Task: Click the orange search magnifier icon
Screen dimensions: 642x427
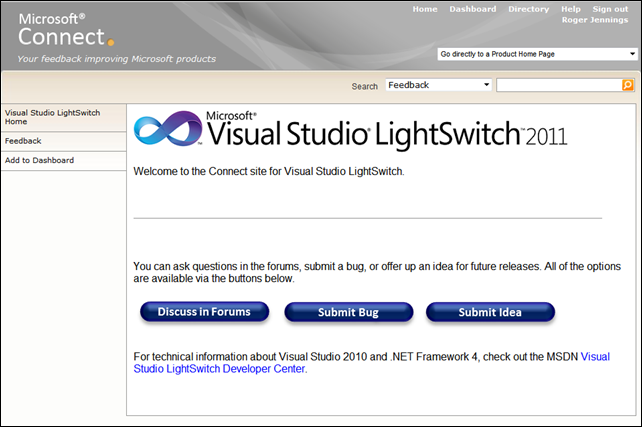Action: (x=627, y=85)
